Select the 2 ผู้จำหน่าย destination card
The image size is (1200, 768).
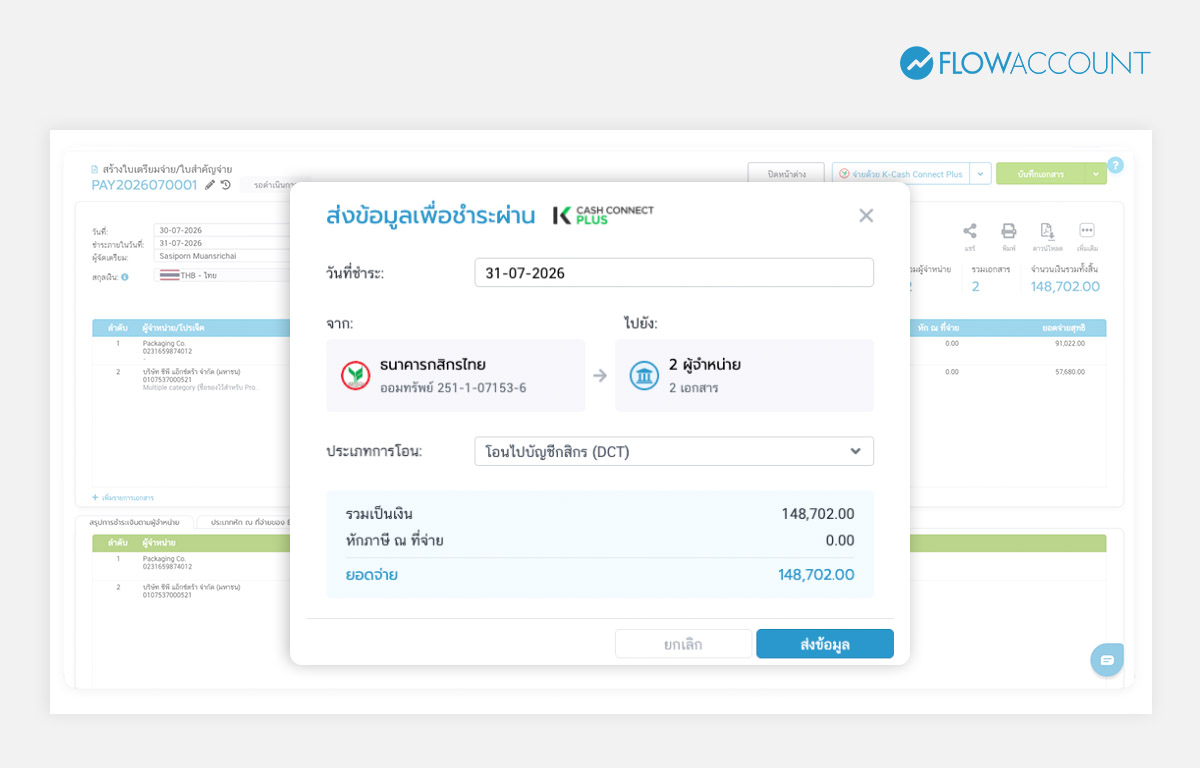coord(744,376)
